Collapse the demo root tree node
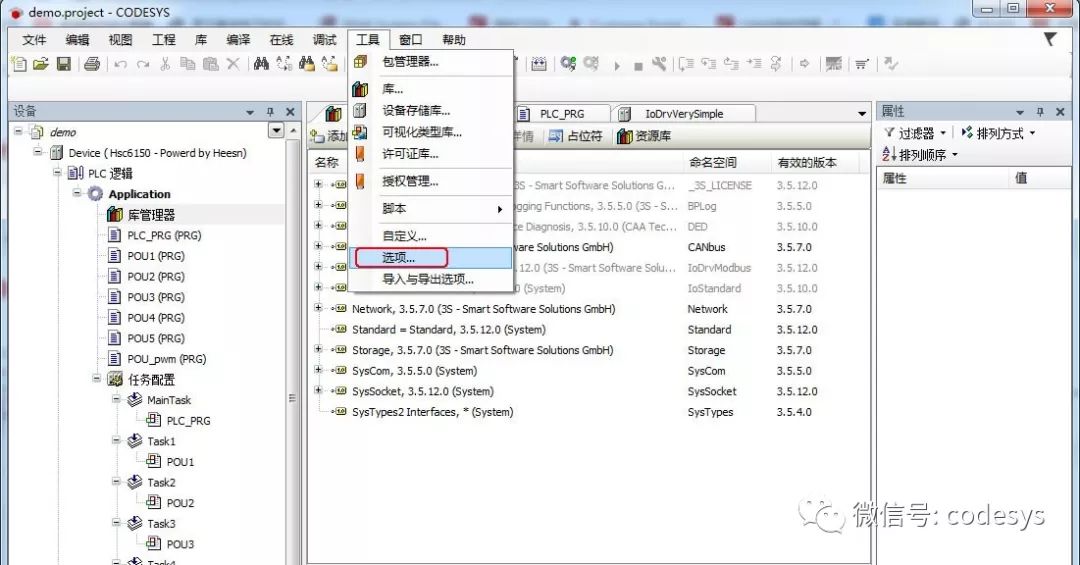The image size is (1080, 565). pyautogui.click(x=19, y=132)
